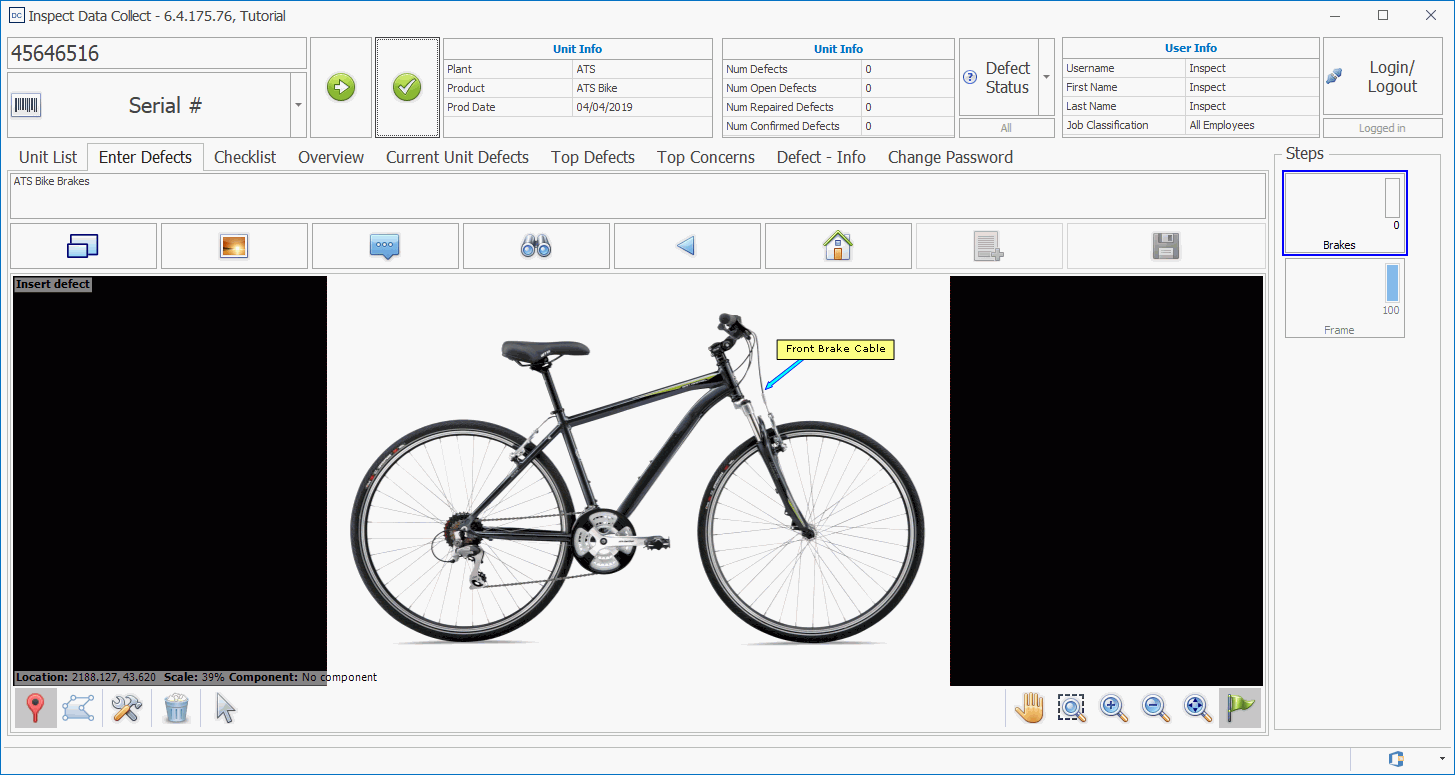1455x775 pixels.
Task: Select the red pin defect marker tool
Action: click(36, 709)
